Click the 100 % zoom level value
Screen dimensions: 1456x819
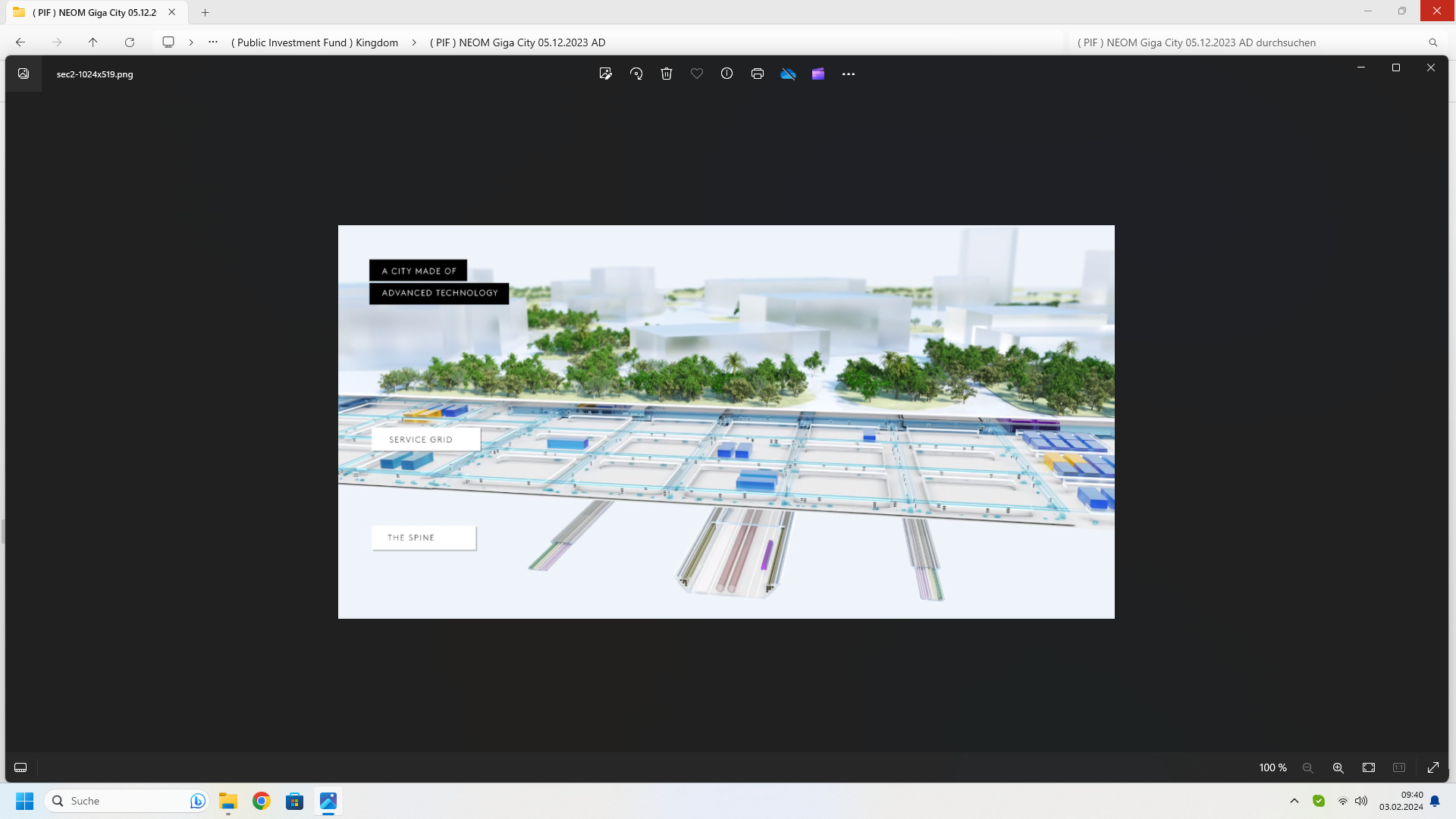(x=1273, y=767)
